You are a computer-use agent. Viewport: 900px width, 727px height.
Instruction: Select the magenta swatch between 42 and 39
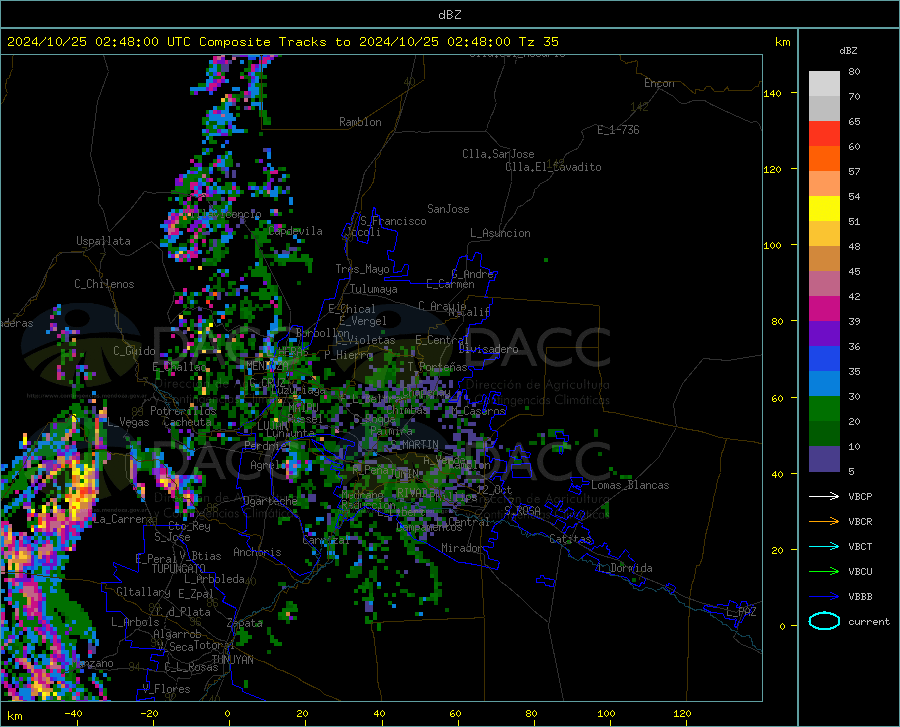point(824,309)
